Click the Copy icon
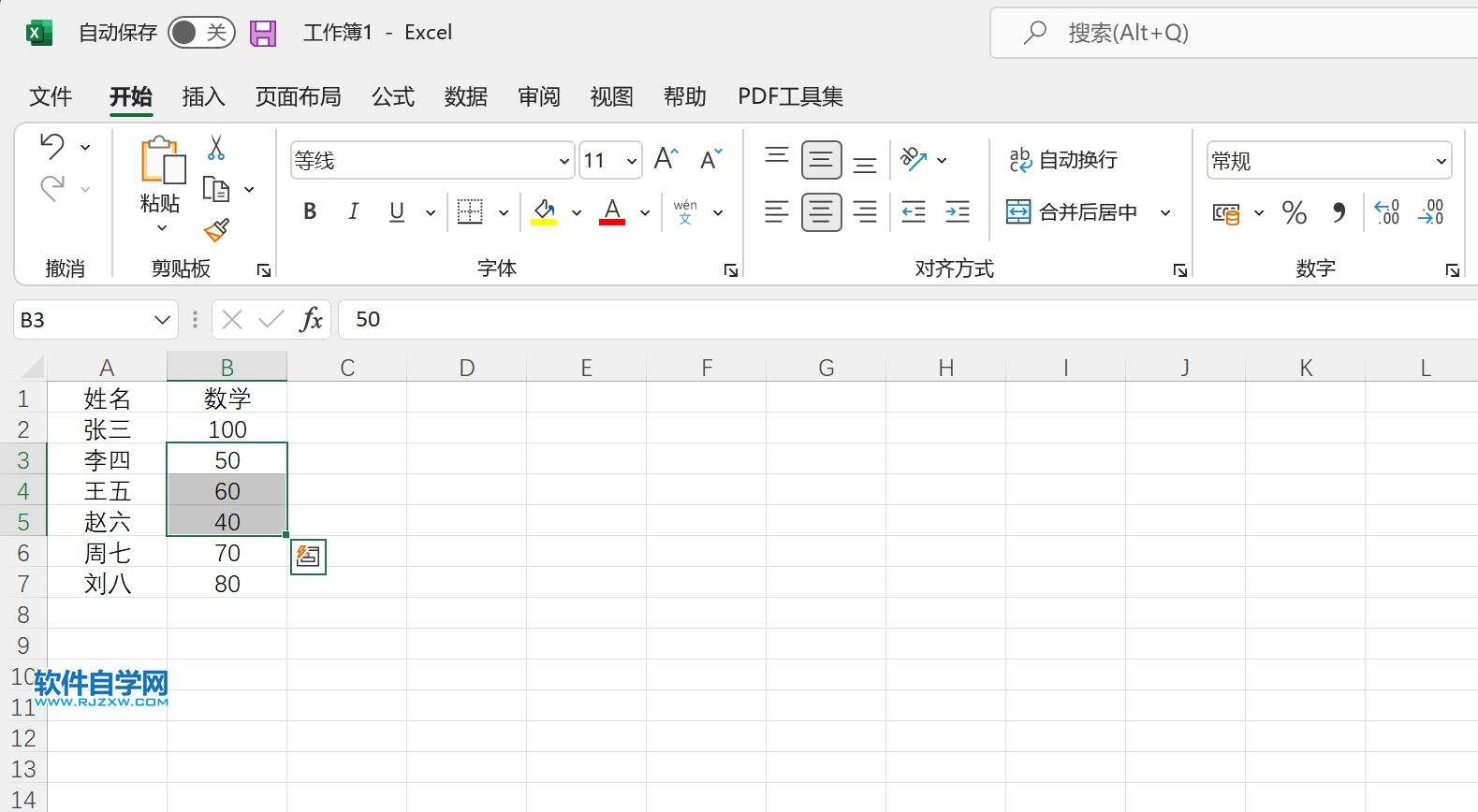Viewport: 1478px width, 812px height. pos(216,189)
